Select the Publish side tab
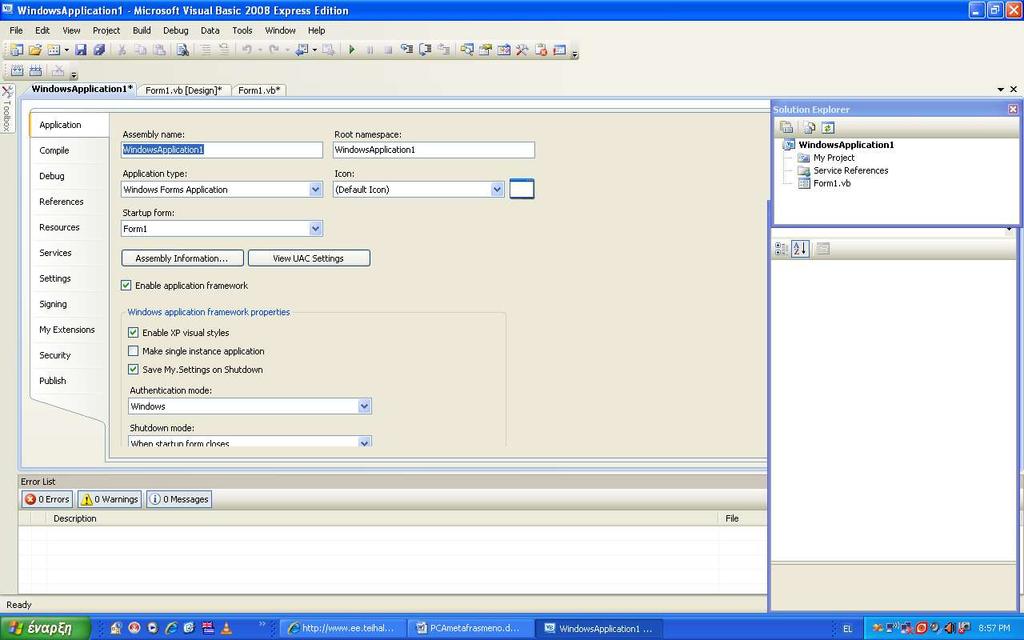Viewport: 1024px width, 640px height. [x=53, y=381]
